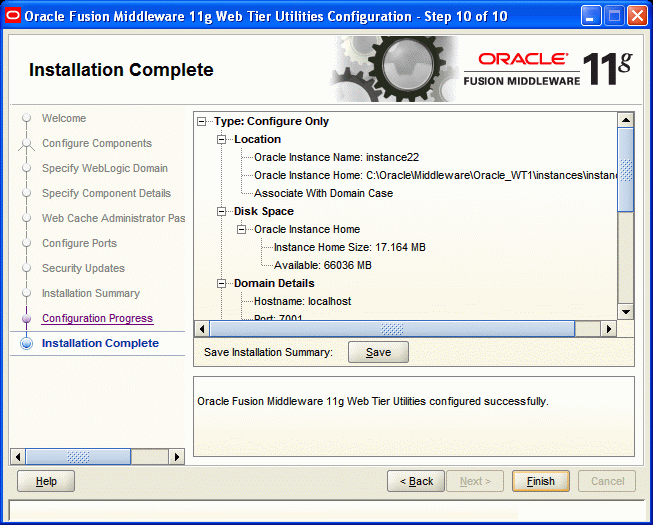653x525 pixels.
Task: Click summary tree scroll left arrow
Action: 202,329
